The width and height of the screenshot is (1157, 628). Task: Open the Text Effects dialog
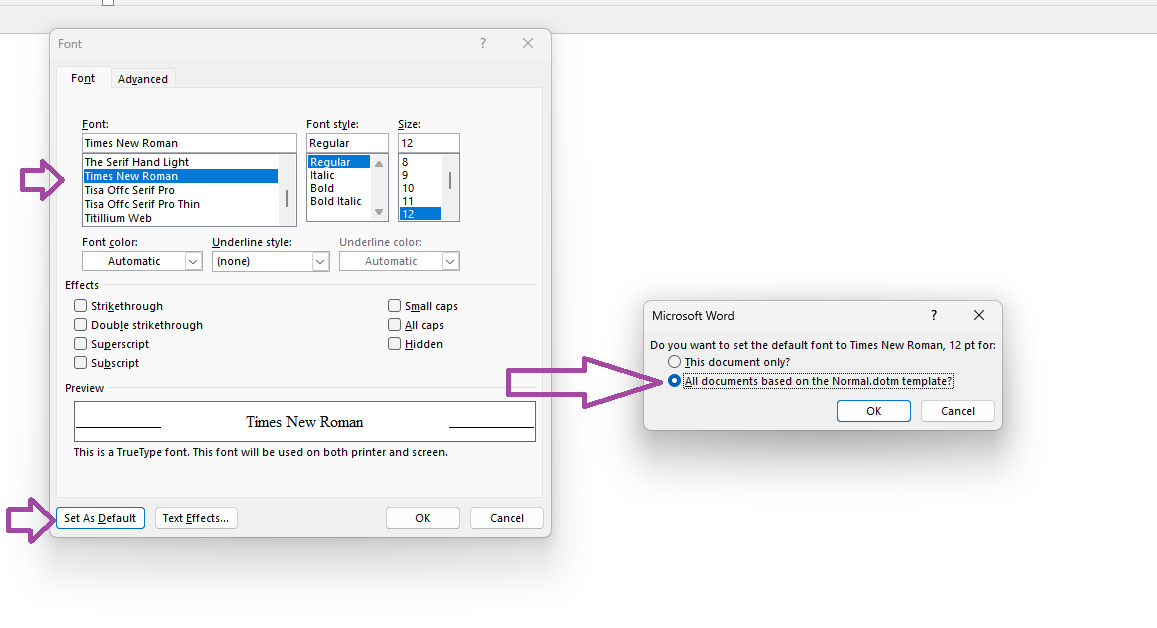click(x=196, y=518)
